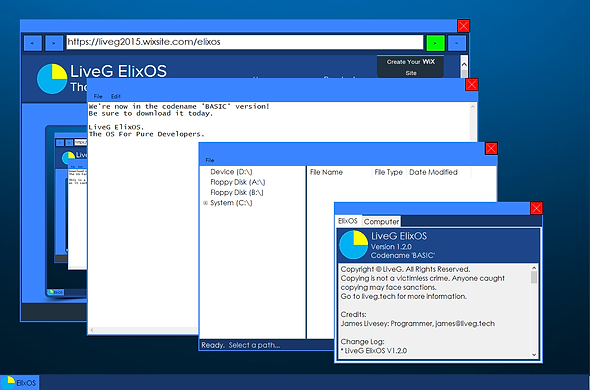Click 'Version 1.2.0' text in About window

pyautogui.click(x=391, y=247)
